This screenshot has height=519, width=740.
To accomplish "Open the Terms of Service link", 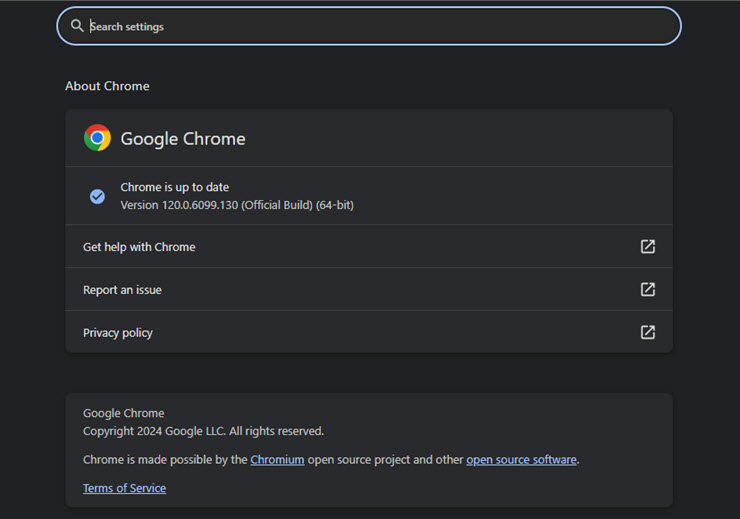I will tap(125, 488).
